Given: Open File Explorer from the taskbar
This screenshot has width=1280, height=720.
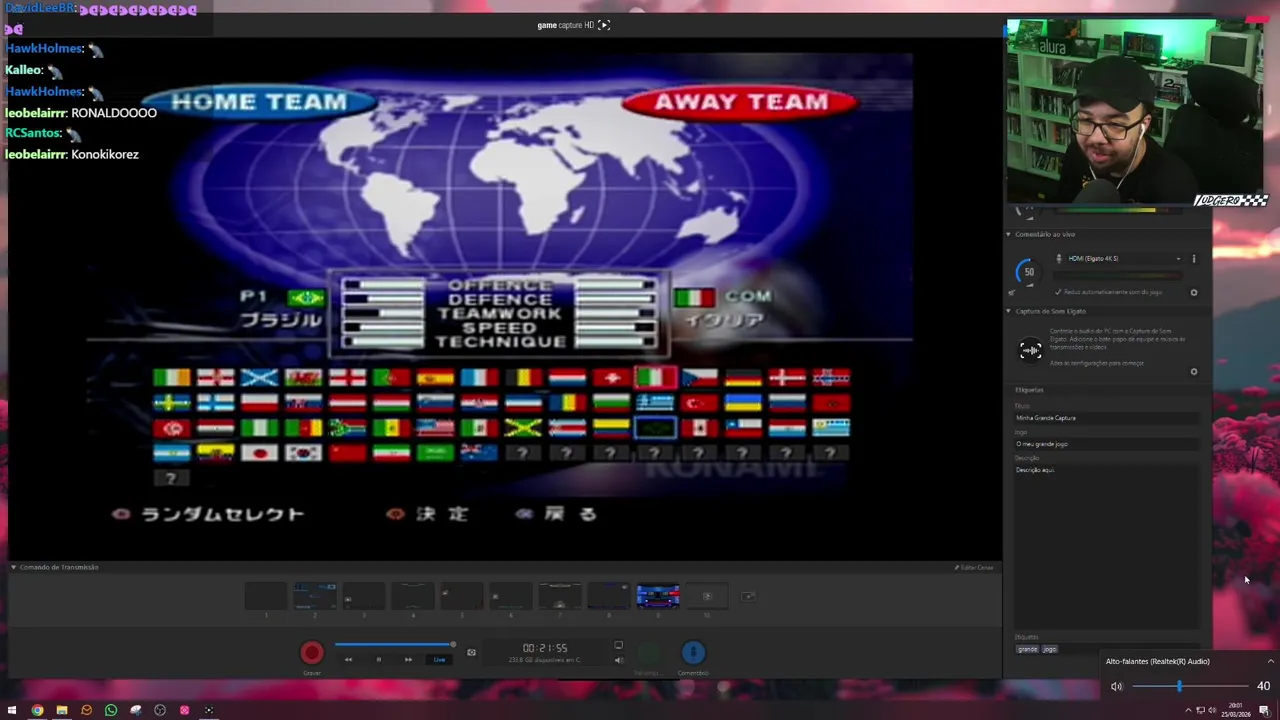Looking at the screenshot, I should [x=62, y=710].
